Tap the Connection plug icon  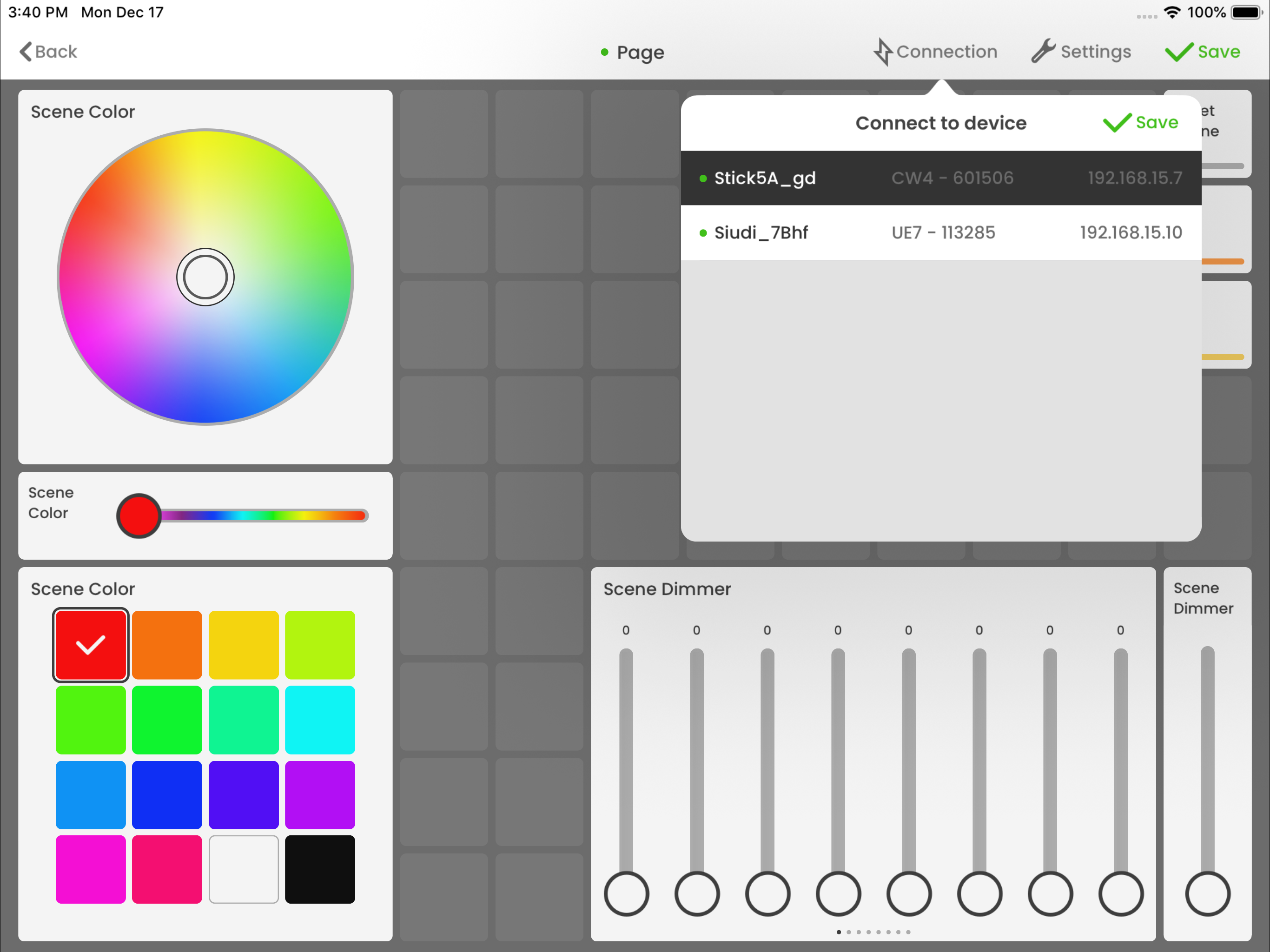tap(882, 52)
